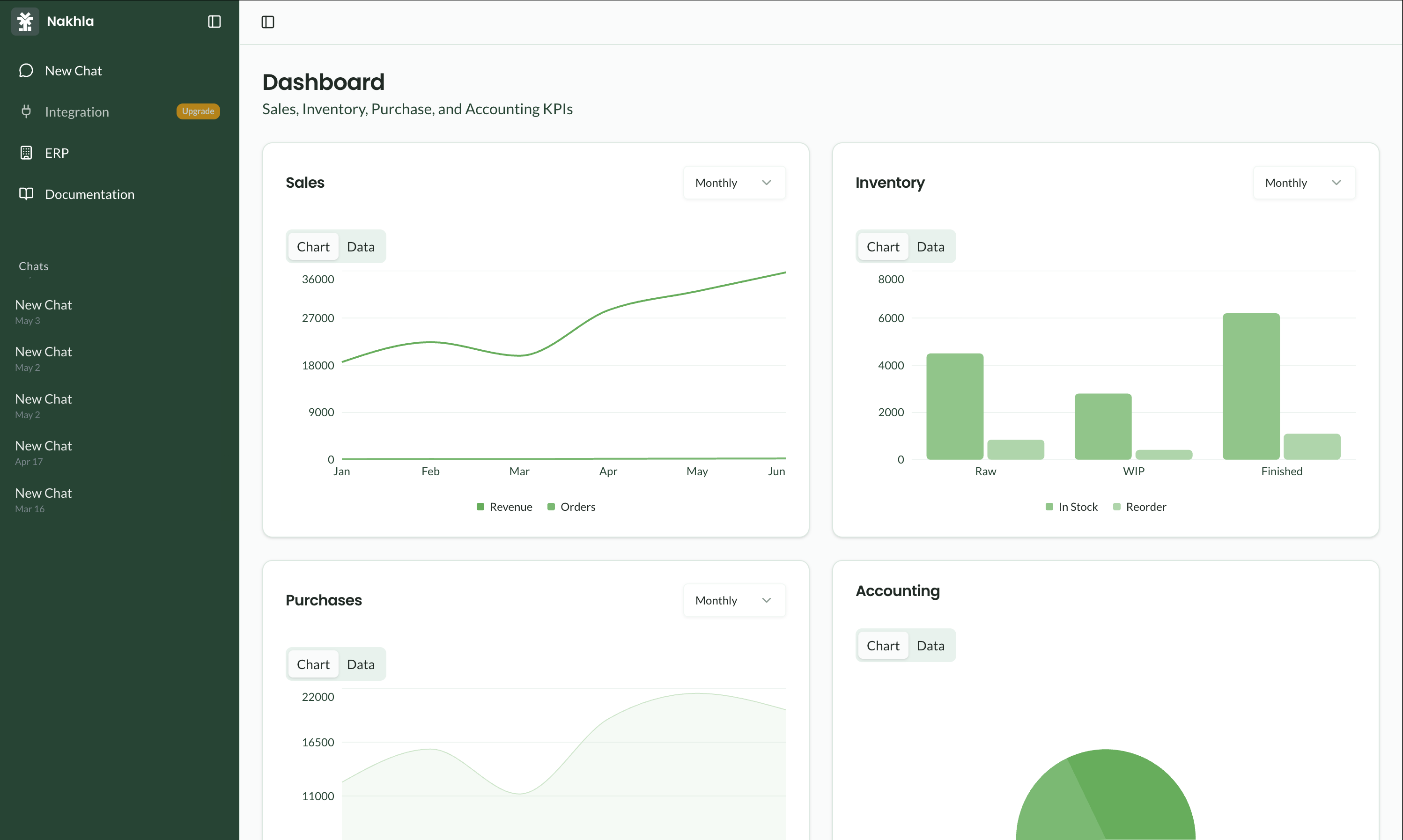The image size is (1403, 840).
Task: Switch to the Data tab in Inventory card
Action: tap(930, 247)
